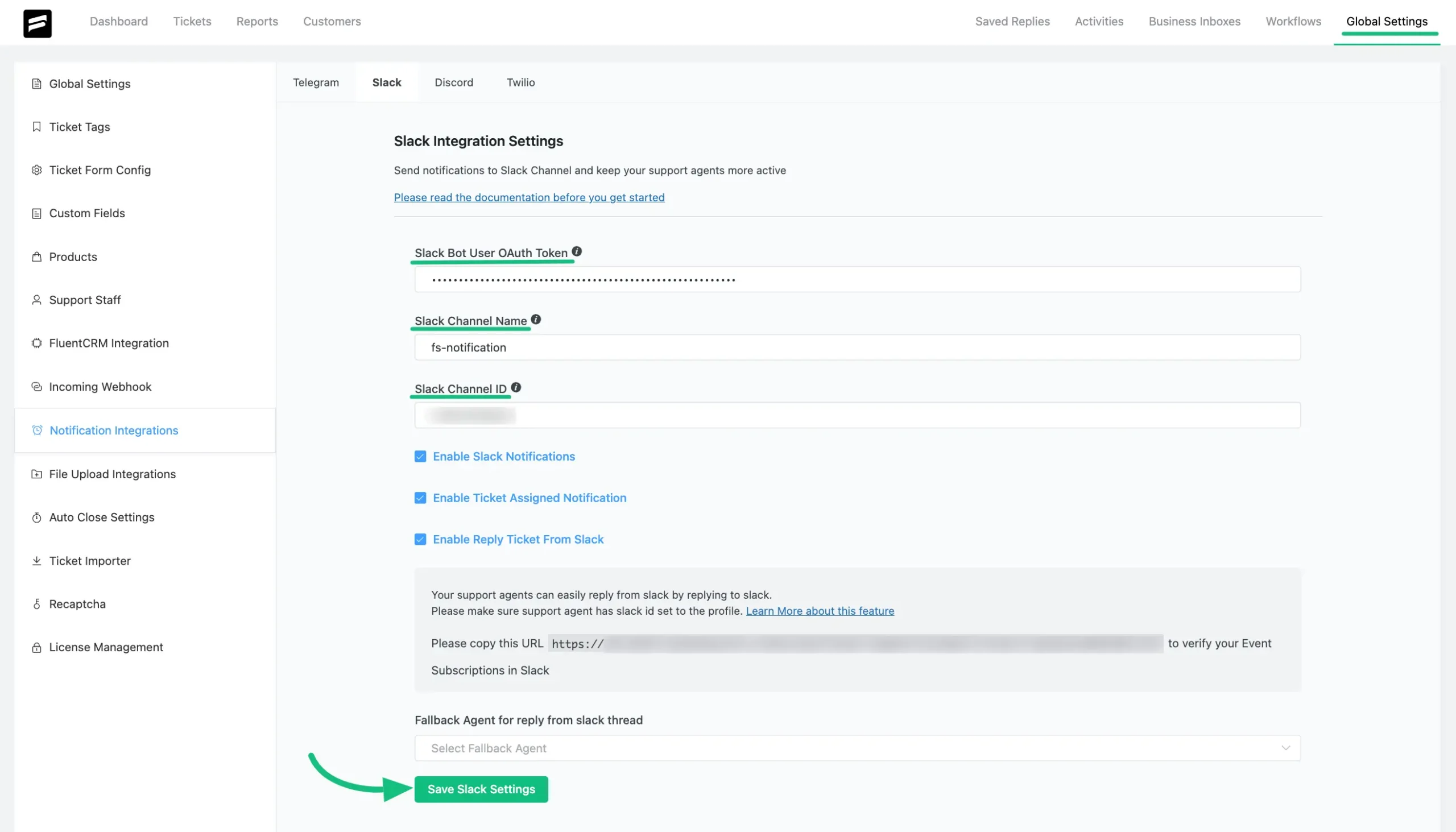Open Tickets in top navigation
Screen dimensions: 1456x832
click(193, 22)
